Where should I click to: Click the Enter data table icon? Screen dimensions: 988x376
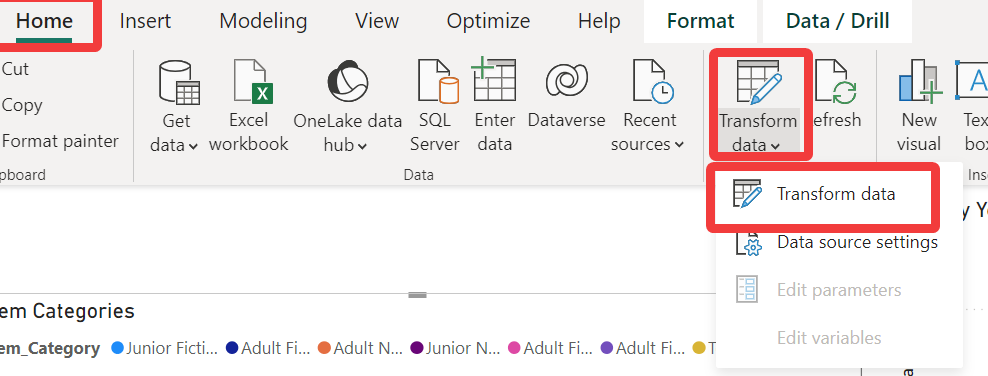click(494, 79)
